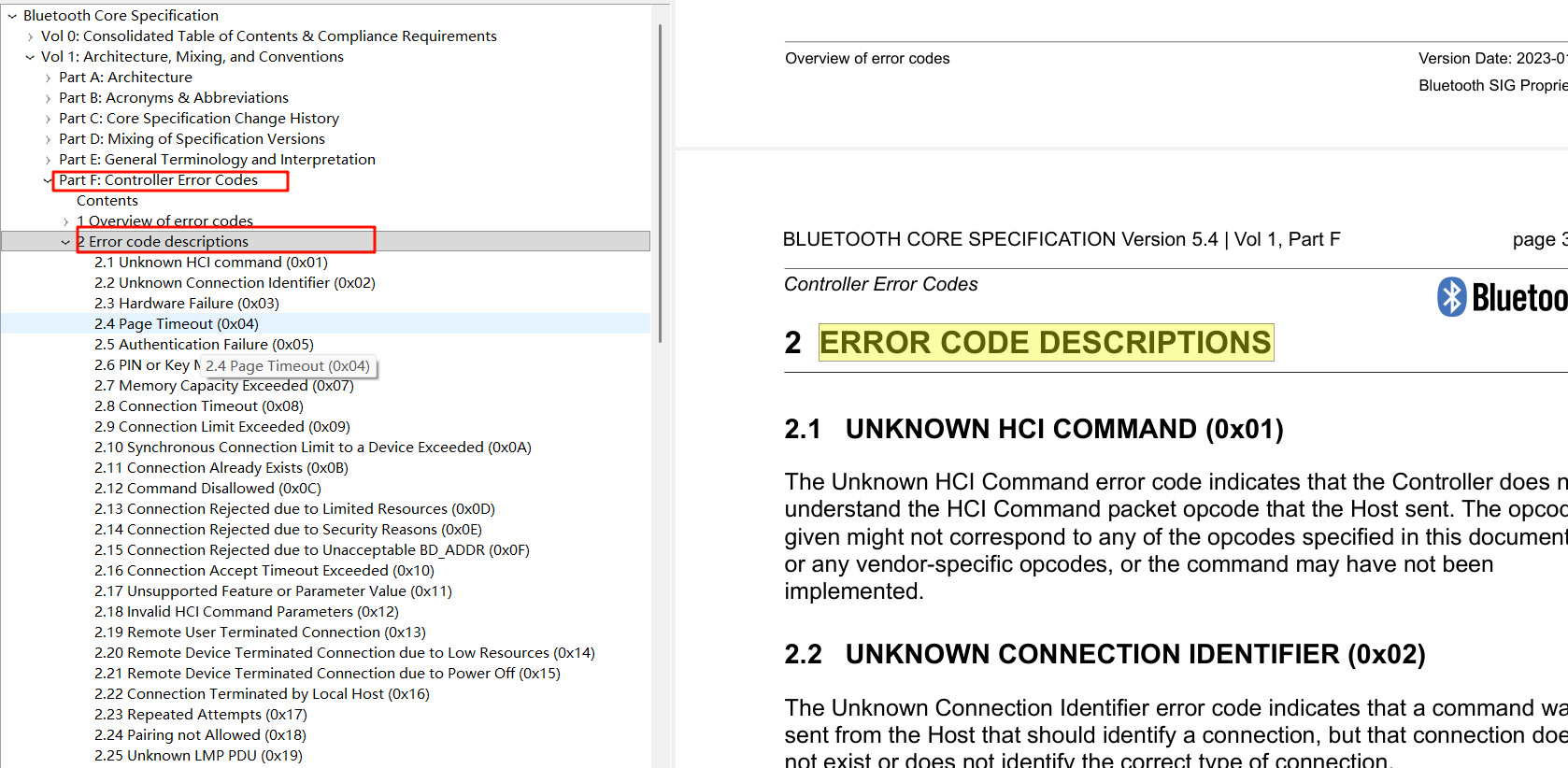Collapse Vol 1 Architecture, Mixing, and Conventions
Image resolution: width=1568 pixels, height=768 pixels.
(x=30, y=57)
